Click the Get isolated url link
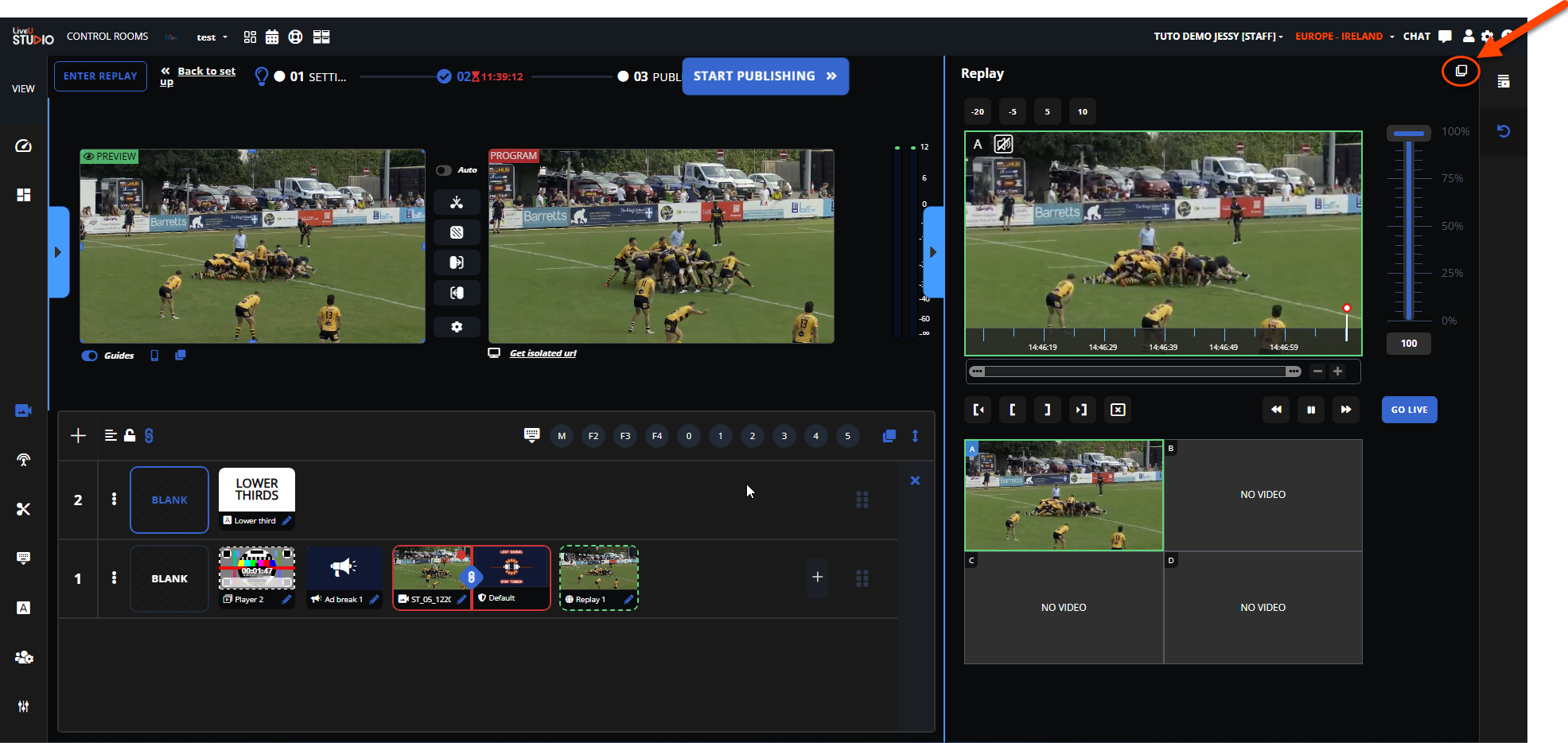 tap(543, 353)
